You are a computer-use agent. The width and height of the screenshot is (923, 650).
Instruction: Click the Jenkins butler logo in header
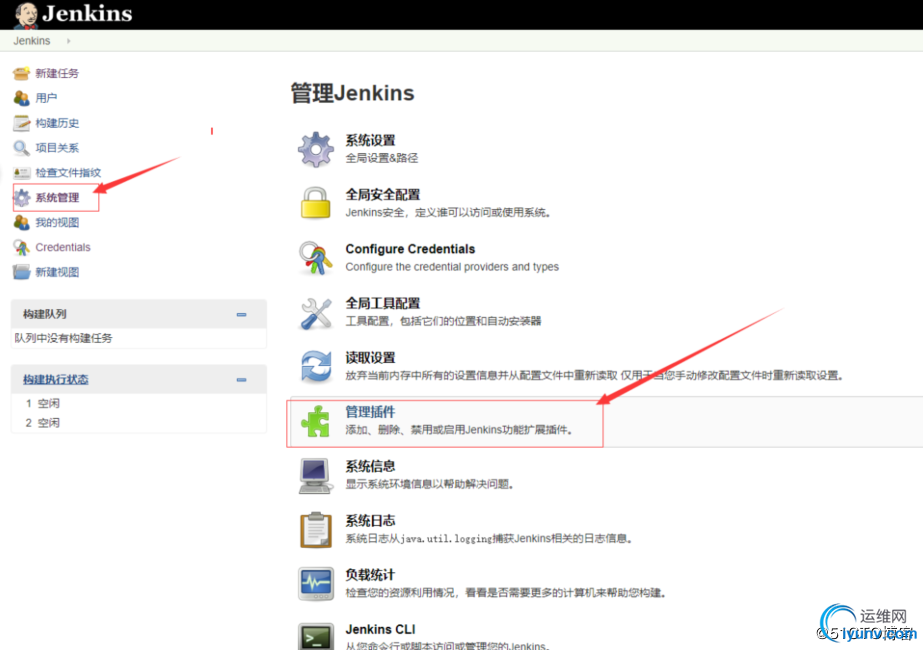pos(25,15)
